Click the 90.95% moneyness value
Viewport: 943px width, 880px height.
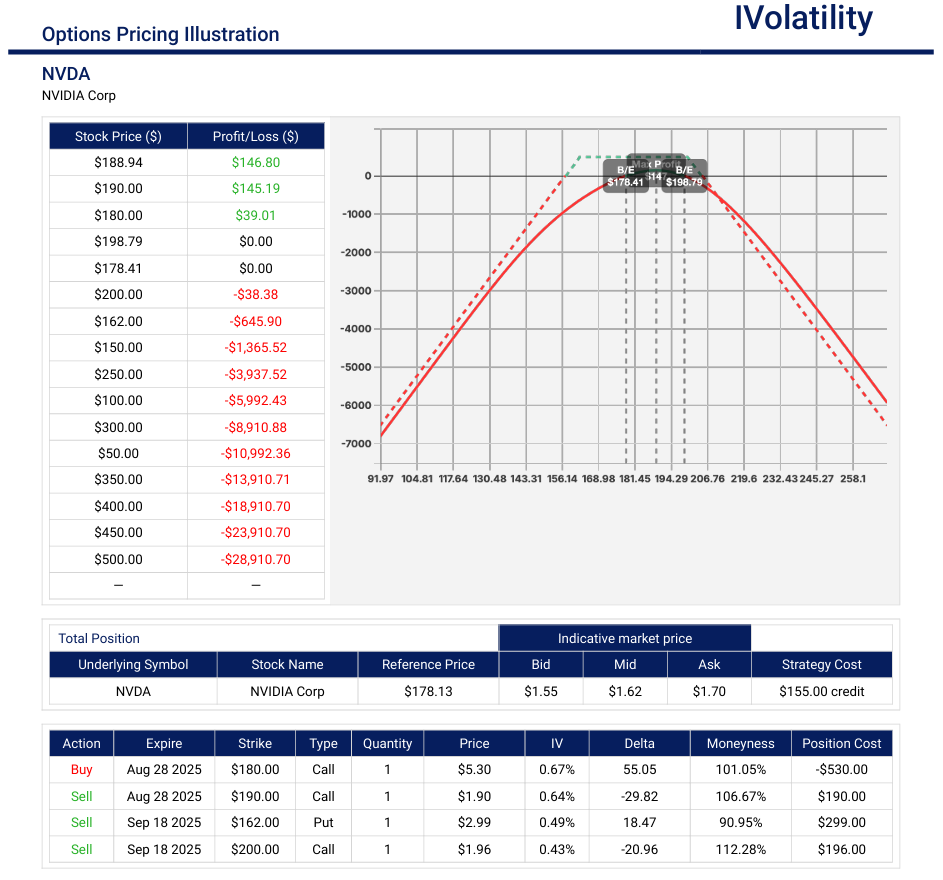(x=740, y=822)
